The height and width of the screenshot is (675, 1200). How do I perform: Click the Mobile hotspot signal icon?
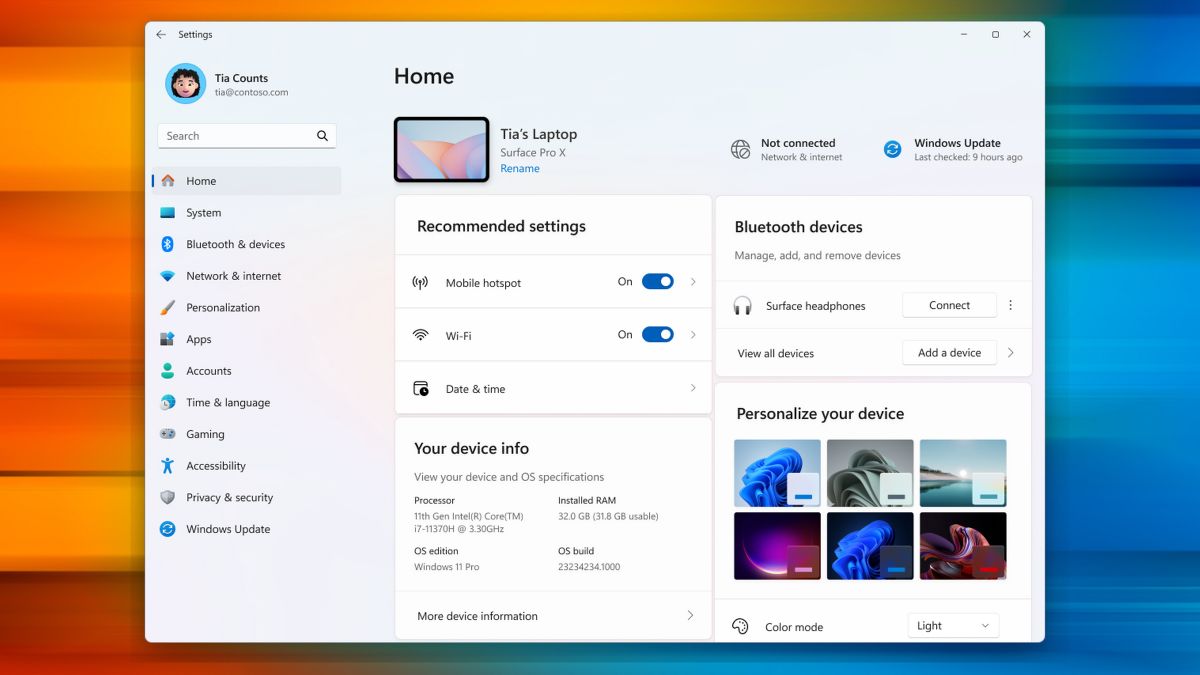[x=421, y=282]
